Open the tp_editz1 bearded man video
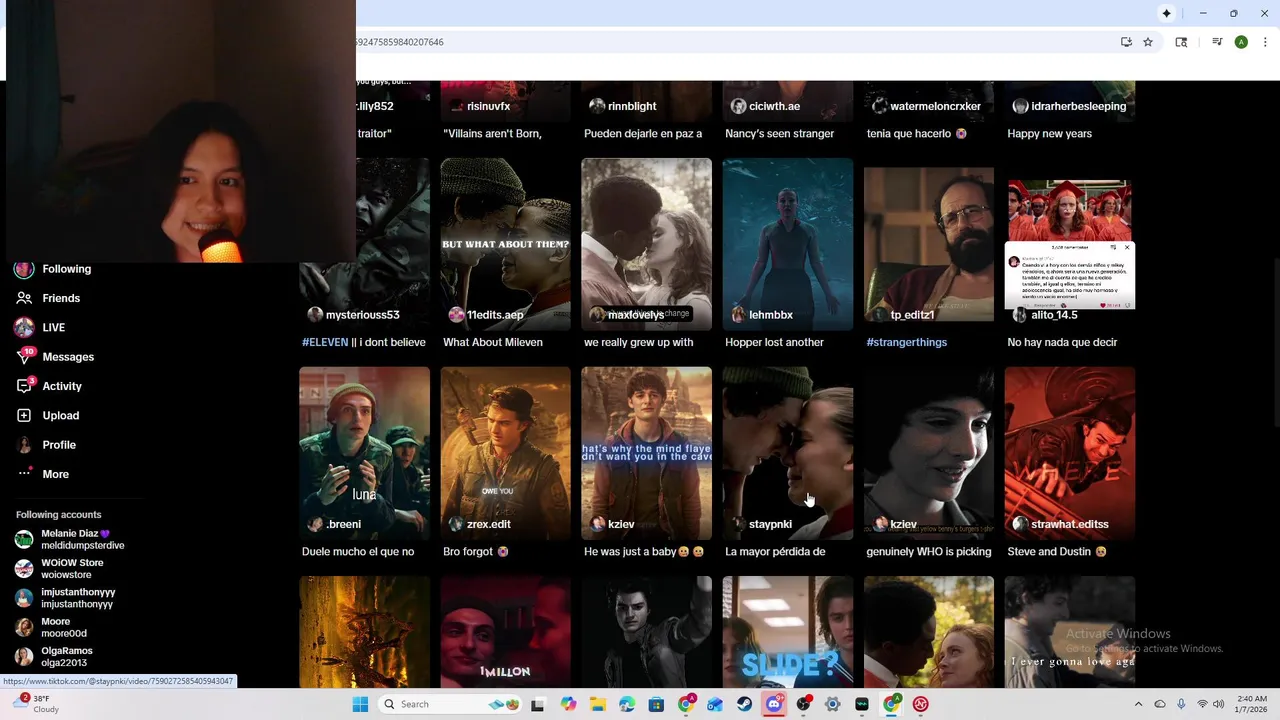Screen dimensions: 1280x720 pyautogui.click(x=929, y=244)
